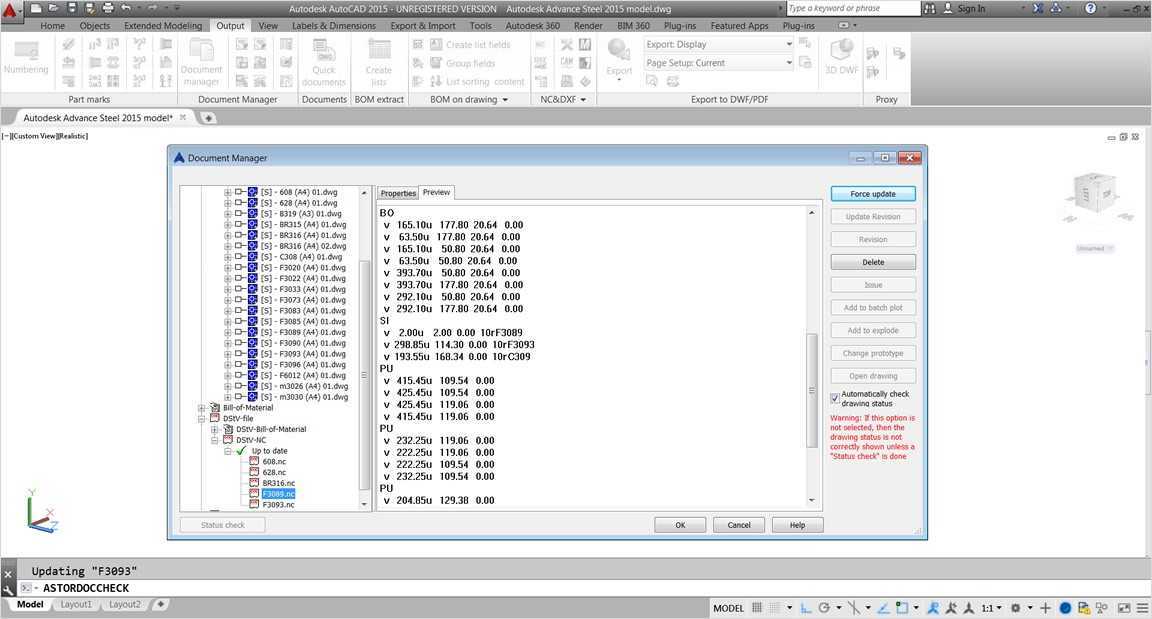Toggle Automatically check drawing status checkbox
Viewport: 1152px width, 619px height.
tap(835, 398)
